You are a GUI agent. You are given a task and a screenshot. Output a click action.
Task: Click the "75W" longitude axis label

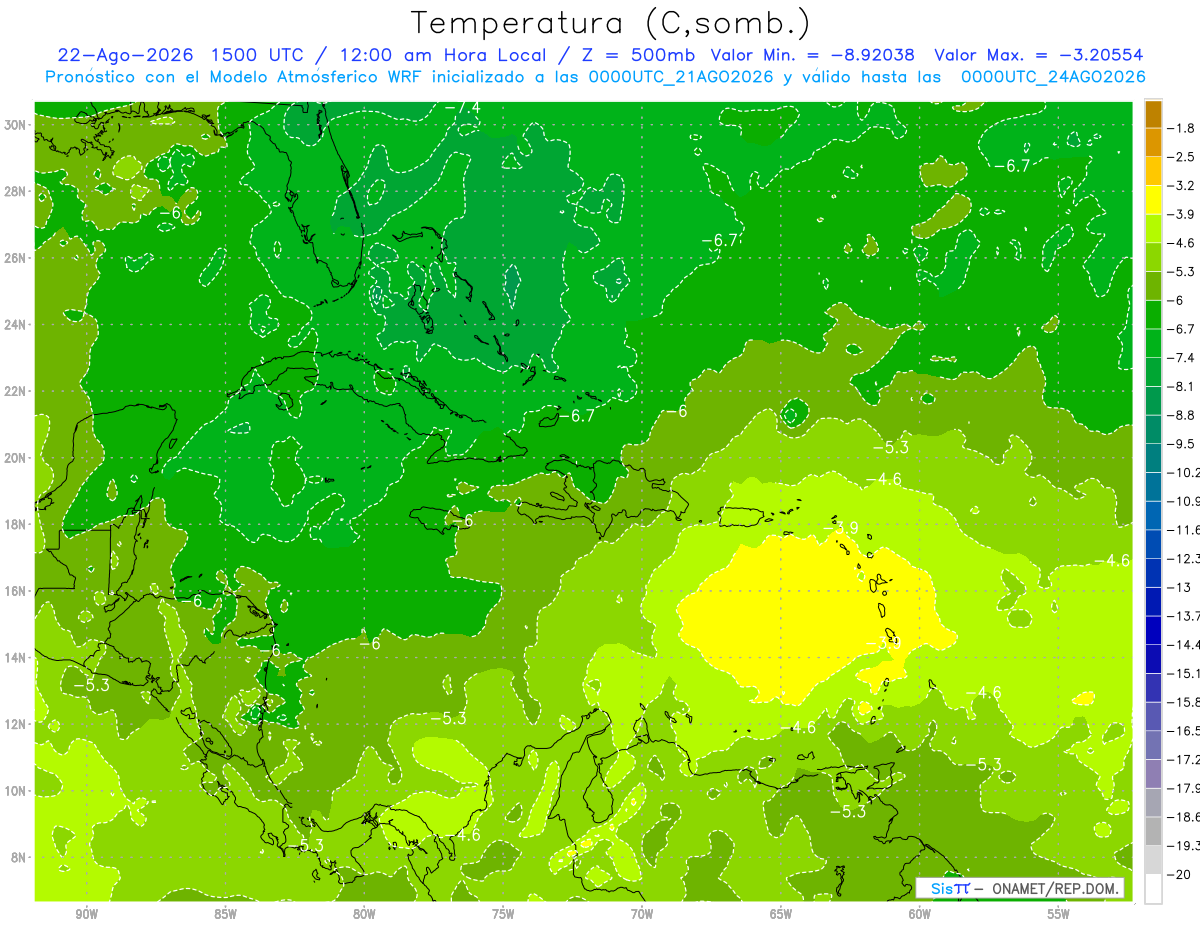coord(503,914)
